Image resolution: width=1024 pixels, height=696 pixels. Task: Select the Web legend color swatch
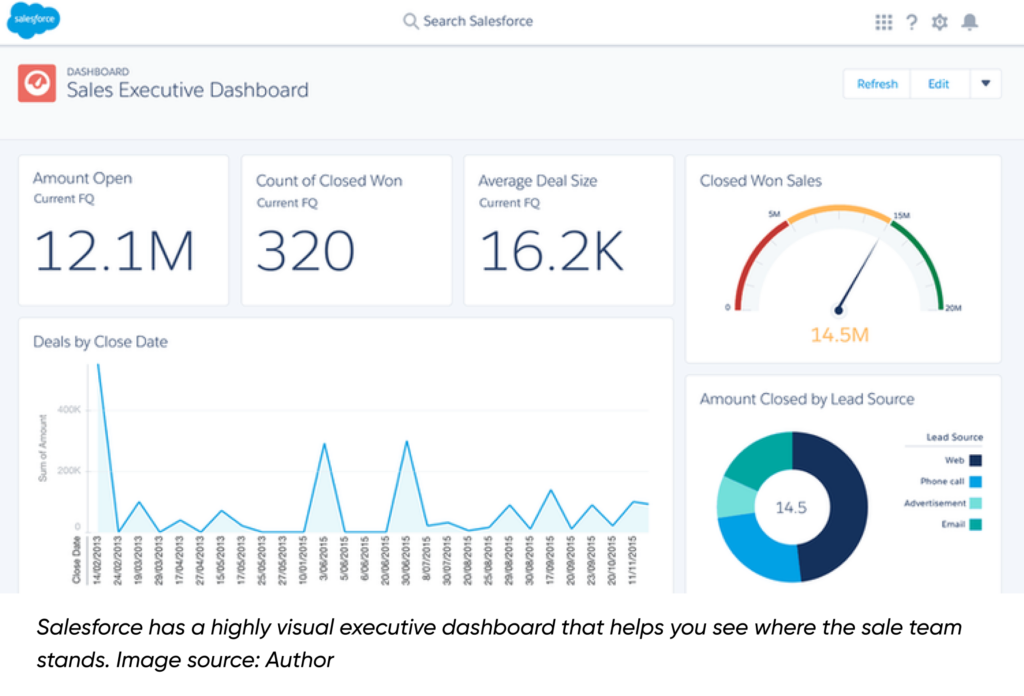coord(975,460)
